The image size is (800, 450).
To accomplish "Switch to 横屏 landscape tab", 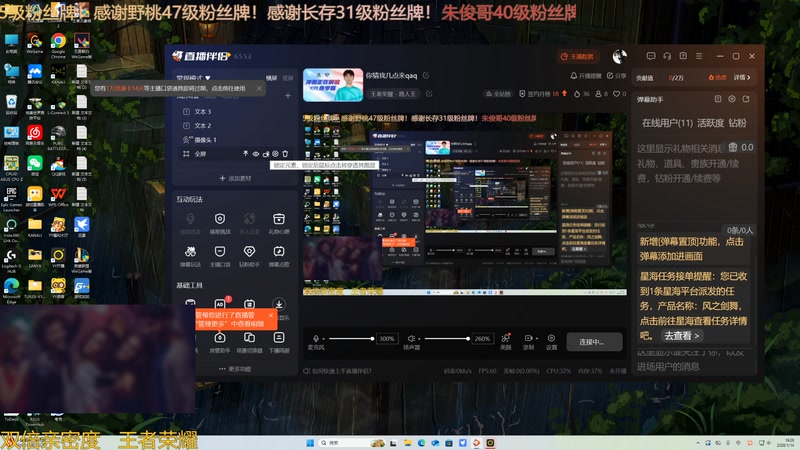I will tap(271, 78).
